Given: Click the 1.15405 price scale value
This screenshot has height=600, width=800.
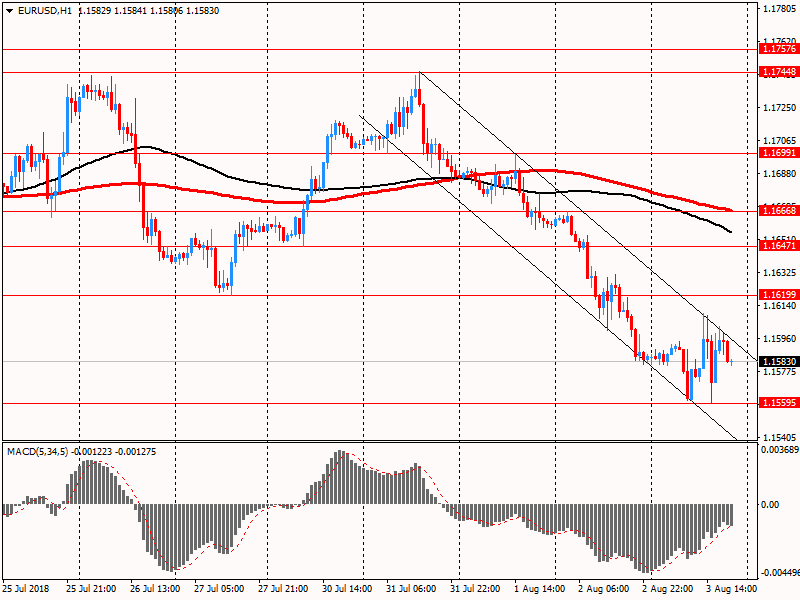Looking at the screenshot, I should [779, 437].
